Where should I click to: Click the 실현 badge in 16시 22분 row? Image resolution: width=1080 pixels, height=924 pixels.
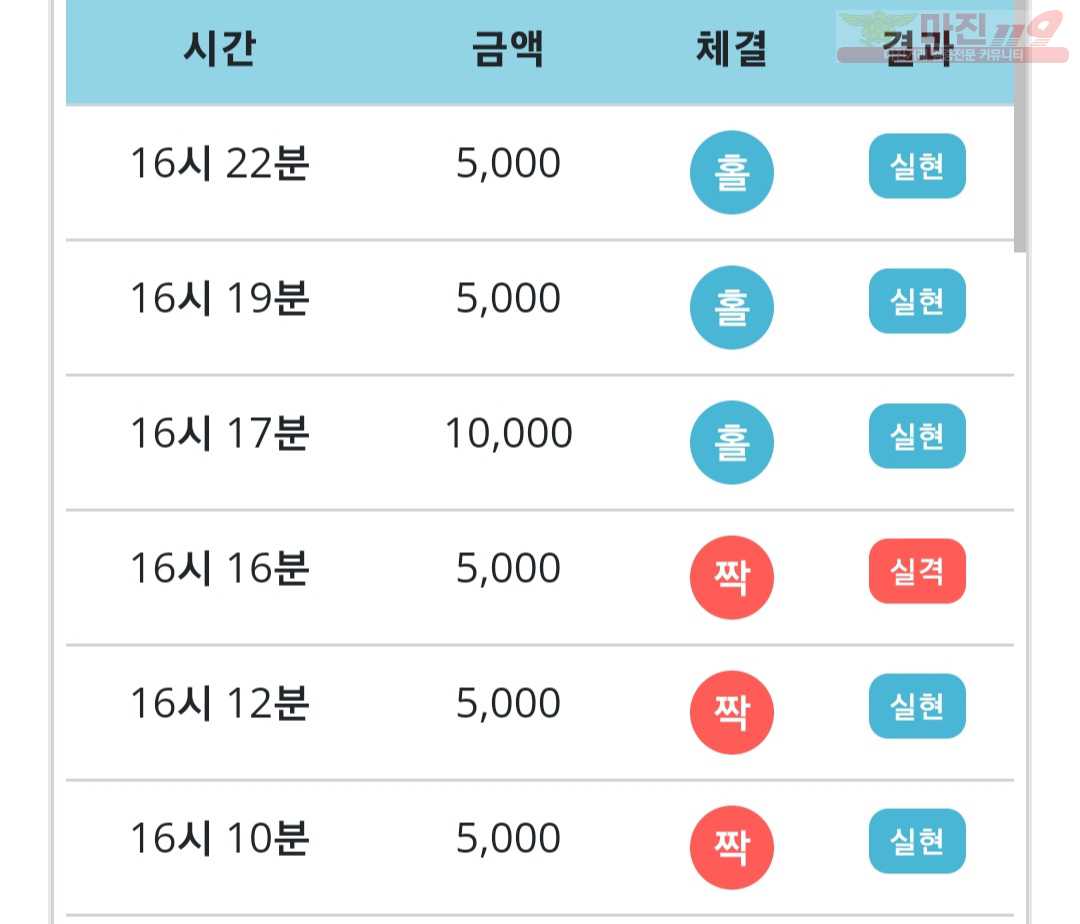[917, 166]
